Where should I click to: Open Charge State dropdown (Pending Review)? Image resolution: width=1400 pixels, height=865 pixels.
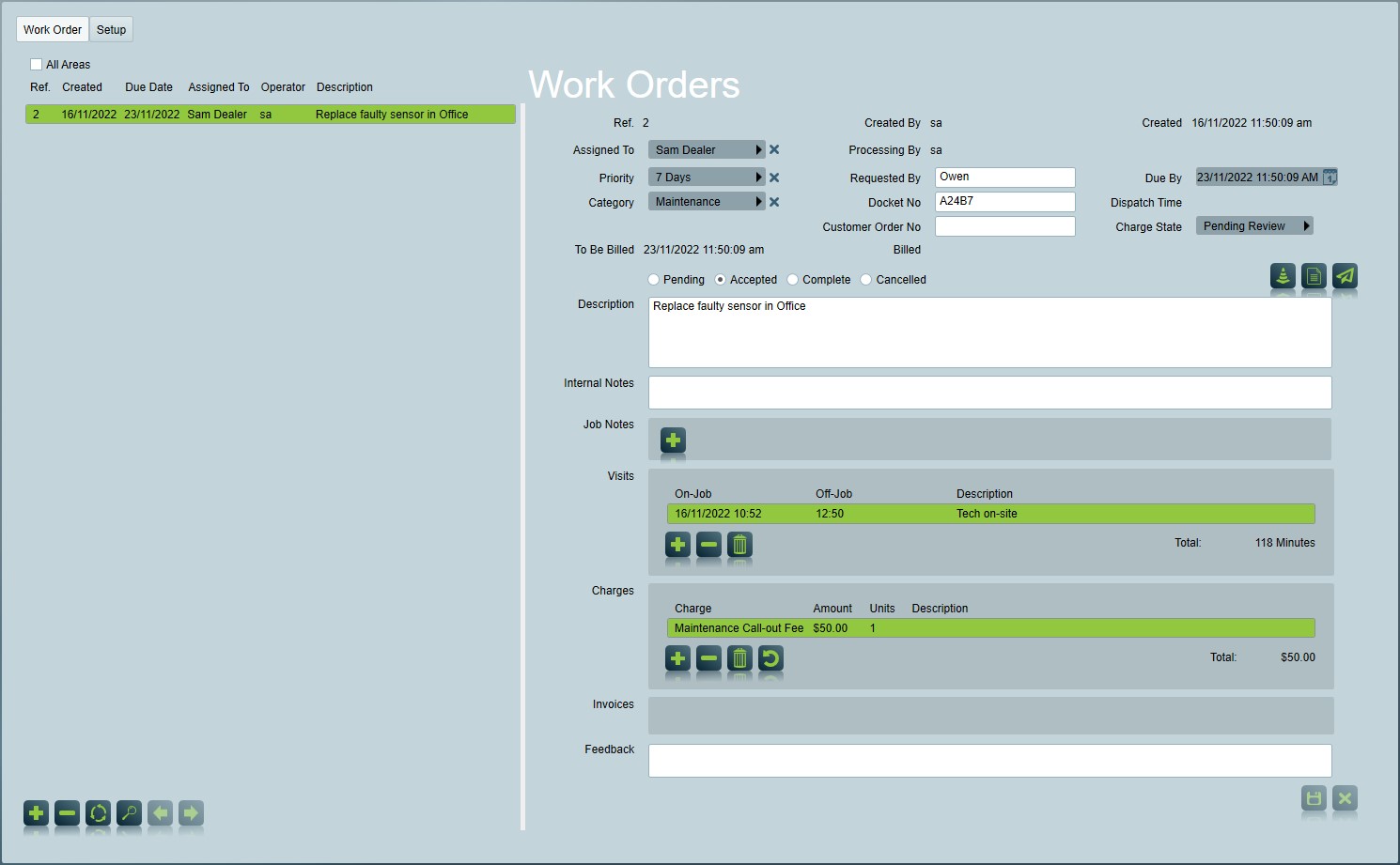pos(1254,226)
